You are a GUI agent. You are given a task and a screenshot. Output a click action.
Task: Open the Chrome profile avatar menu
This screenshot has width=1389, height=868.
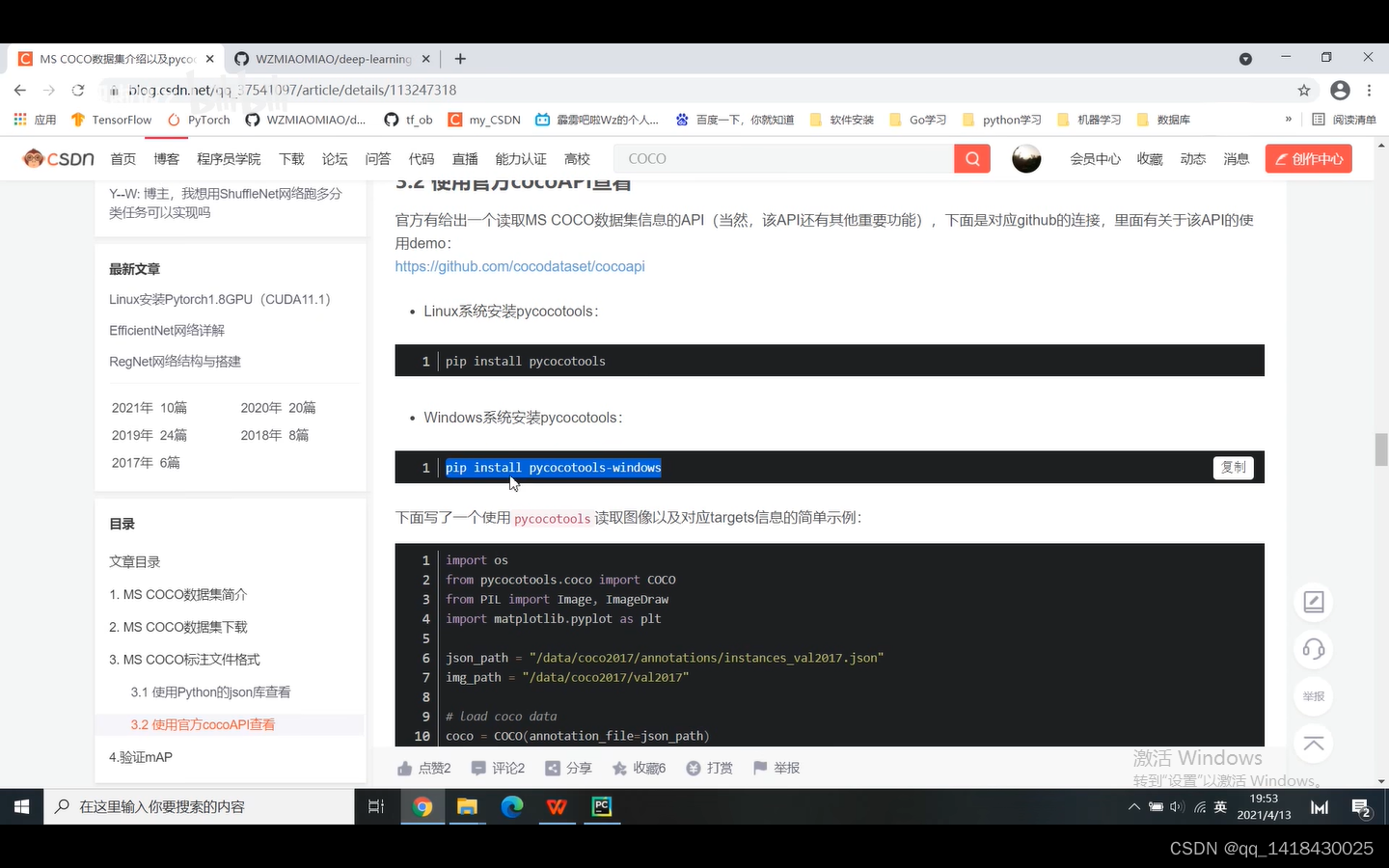click(x=1340, y=90)
